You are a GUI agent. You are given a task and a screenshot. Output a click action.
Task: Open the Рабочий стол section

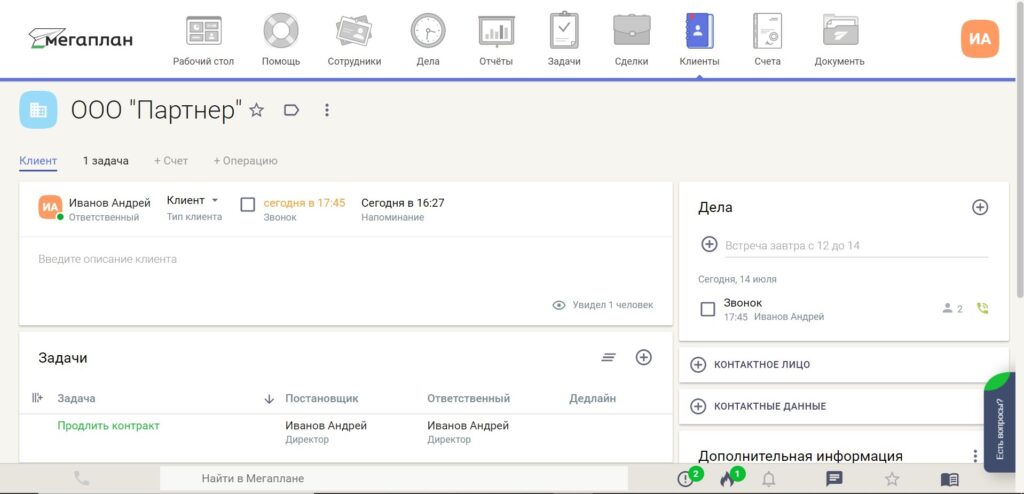[203, 41]
